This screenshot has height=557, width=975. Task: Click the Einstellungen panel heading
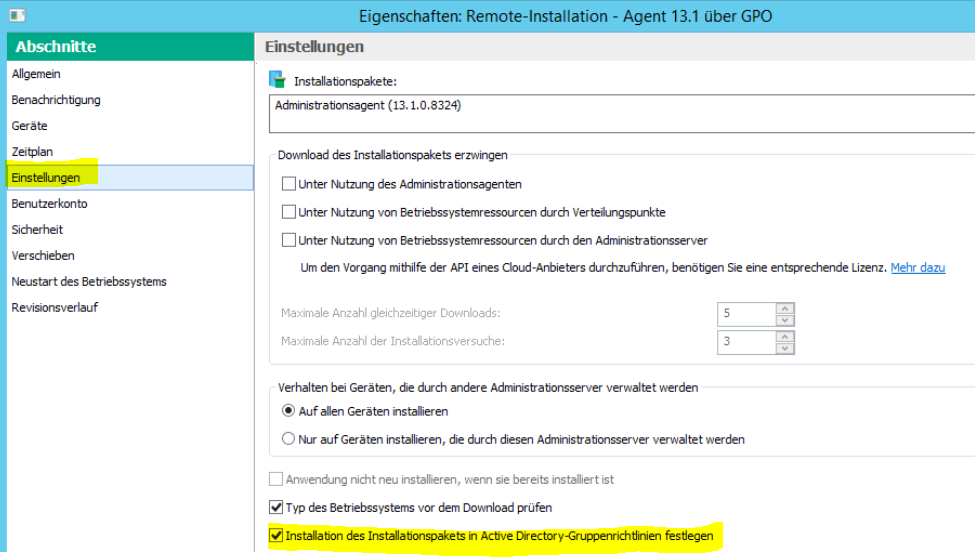(x=314, y=47)
